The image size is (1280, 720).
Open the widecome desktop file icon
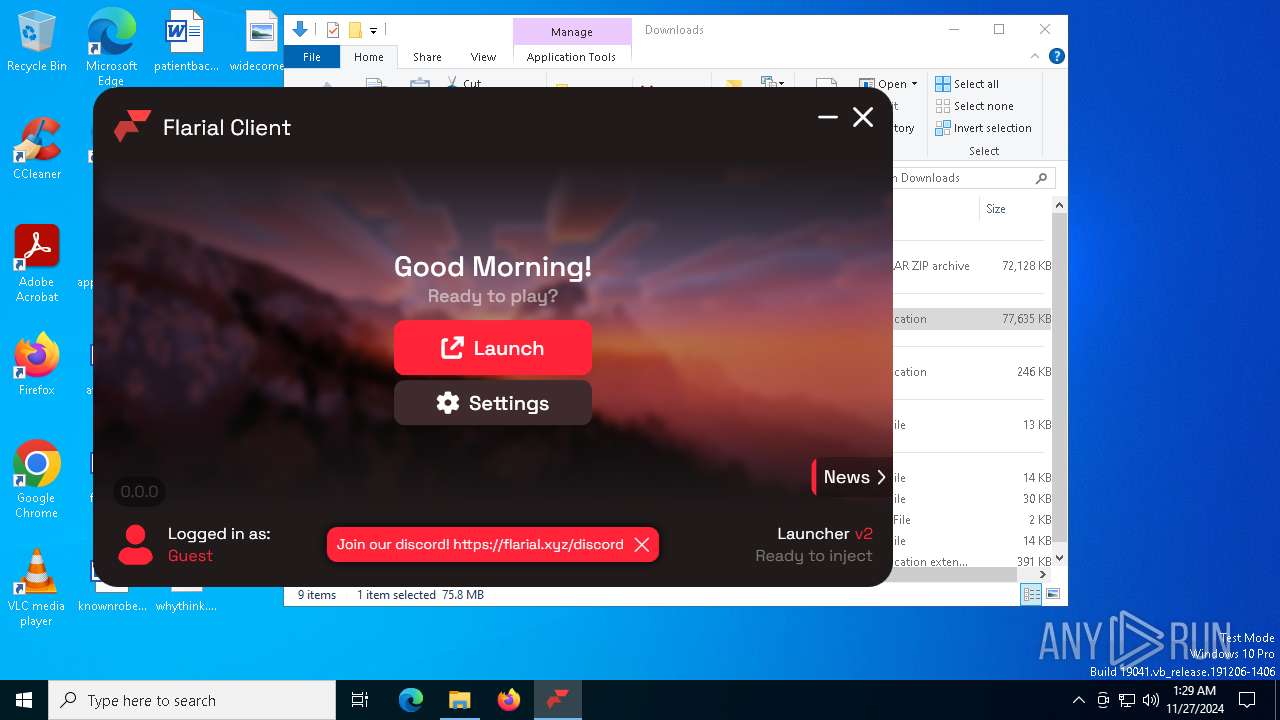(258, 42)
